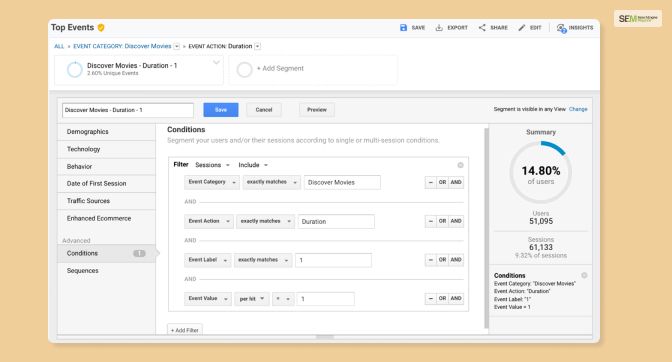Viewport: 672px width, 362px height.
Task: Click OR in the Event Value row
Action: 442,298
